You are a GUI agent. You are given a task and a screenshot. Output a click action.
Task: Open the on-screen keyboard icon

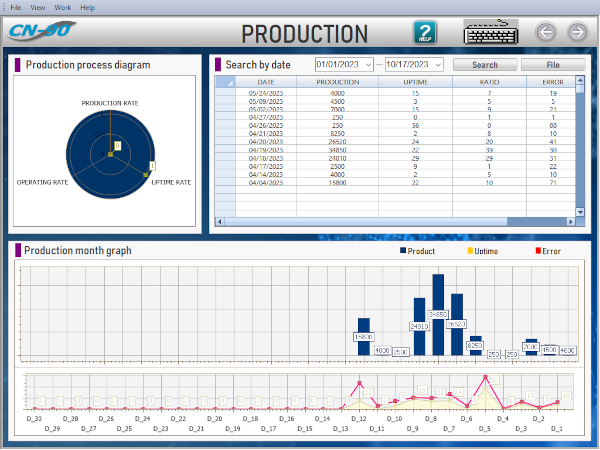pos(491,32)
